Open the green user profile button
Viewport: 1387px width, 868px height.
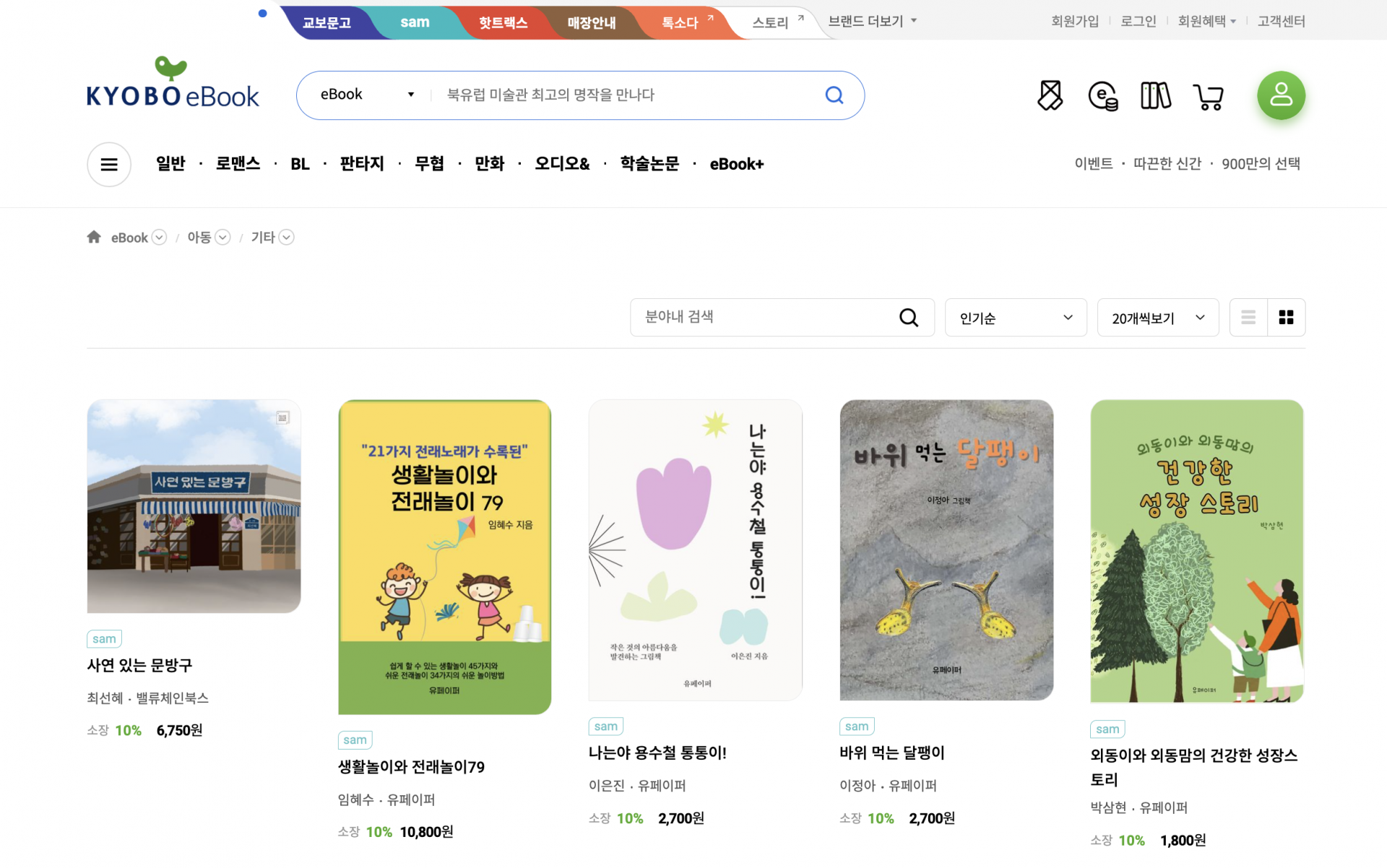point(1281,95)
